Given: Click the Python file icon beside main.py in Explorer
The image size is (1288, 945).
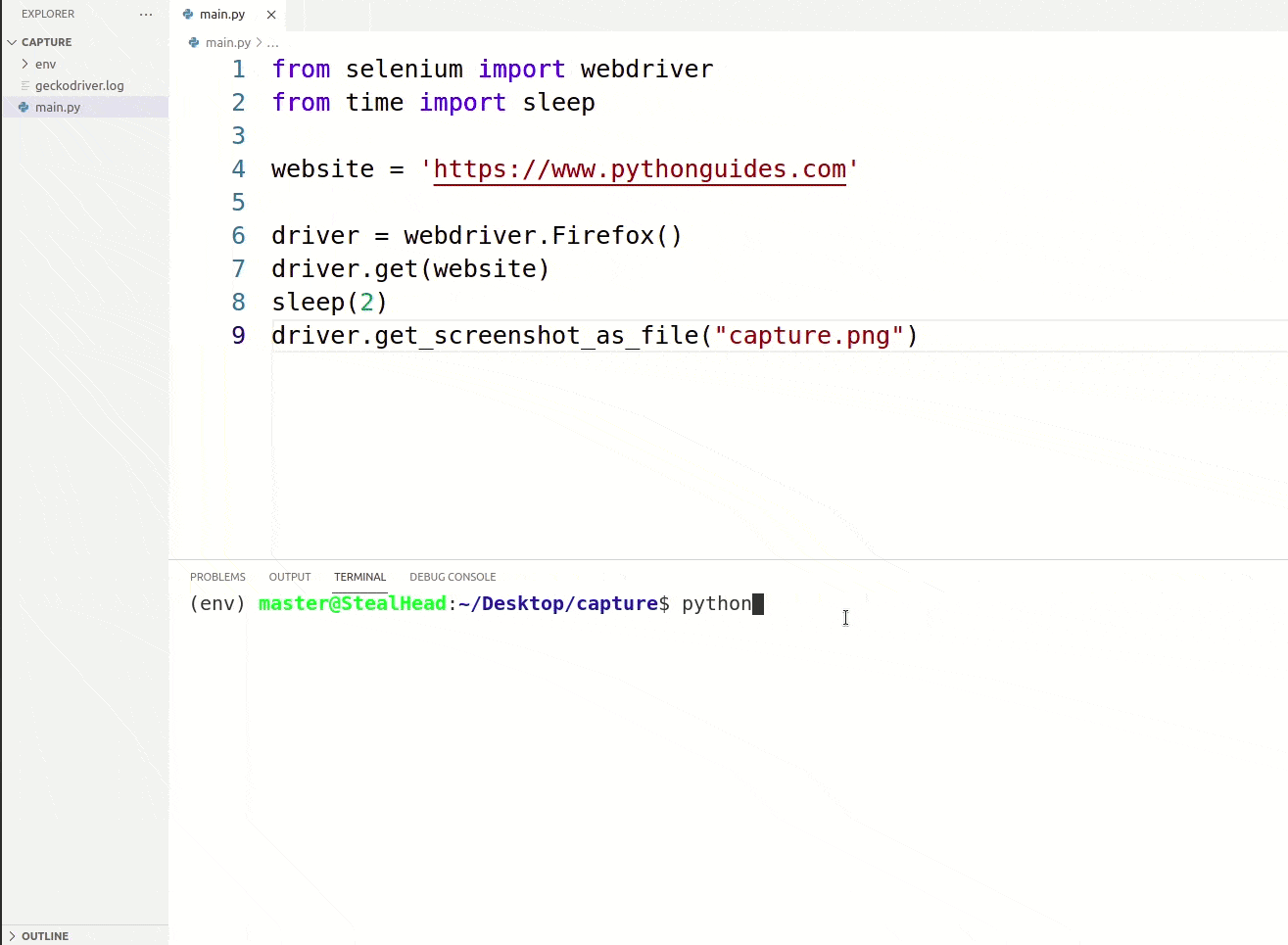Looking at the screenshot, I should pyautogui.click(x=24, y=107).
